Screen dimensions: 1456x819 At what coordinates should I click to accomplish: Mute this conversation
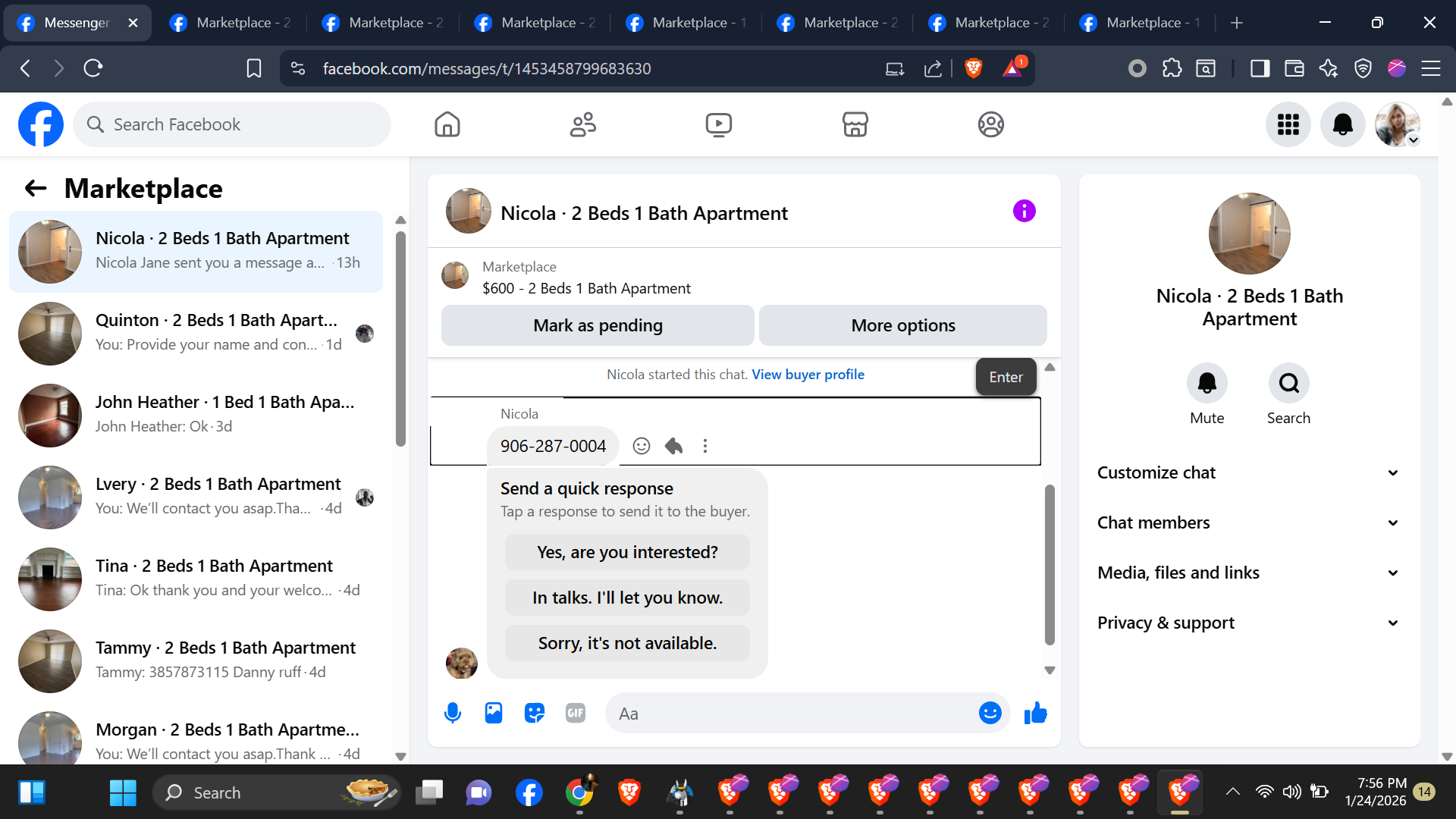coord(1207,384)
